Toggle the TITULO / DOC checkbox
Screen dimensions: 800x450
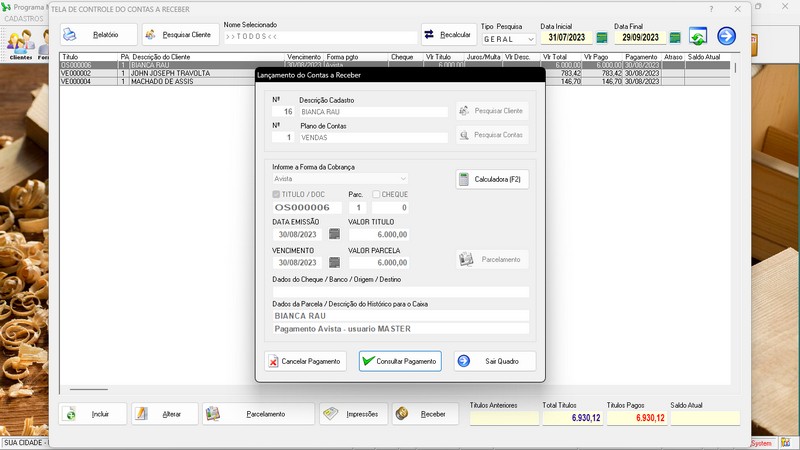(x=277, y=194)
